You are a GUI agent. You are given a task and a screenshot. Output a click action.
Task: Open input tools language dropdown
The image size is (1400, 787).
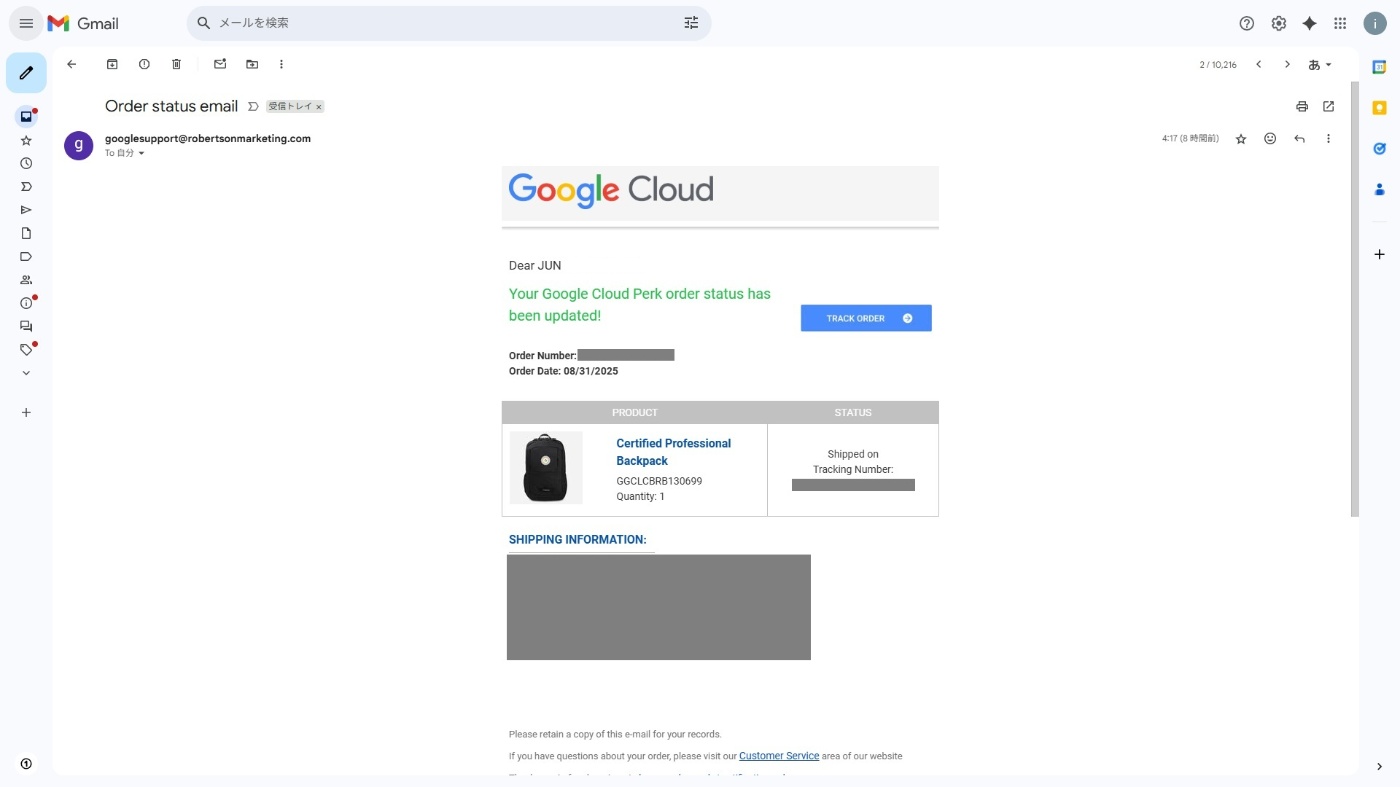coord(1320,64)
